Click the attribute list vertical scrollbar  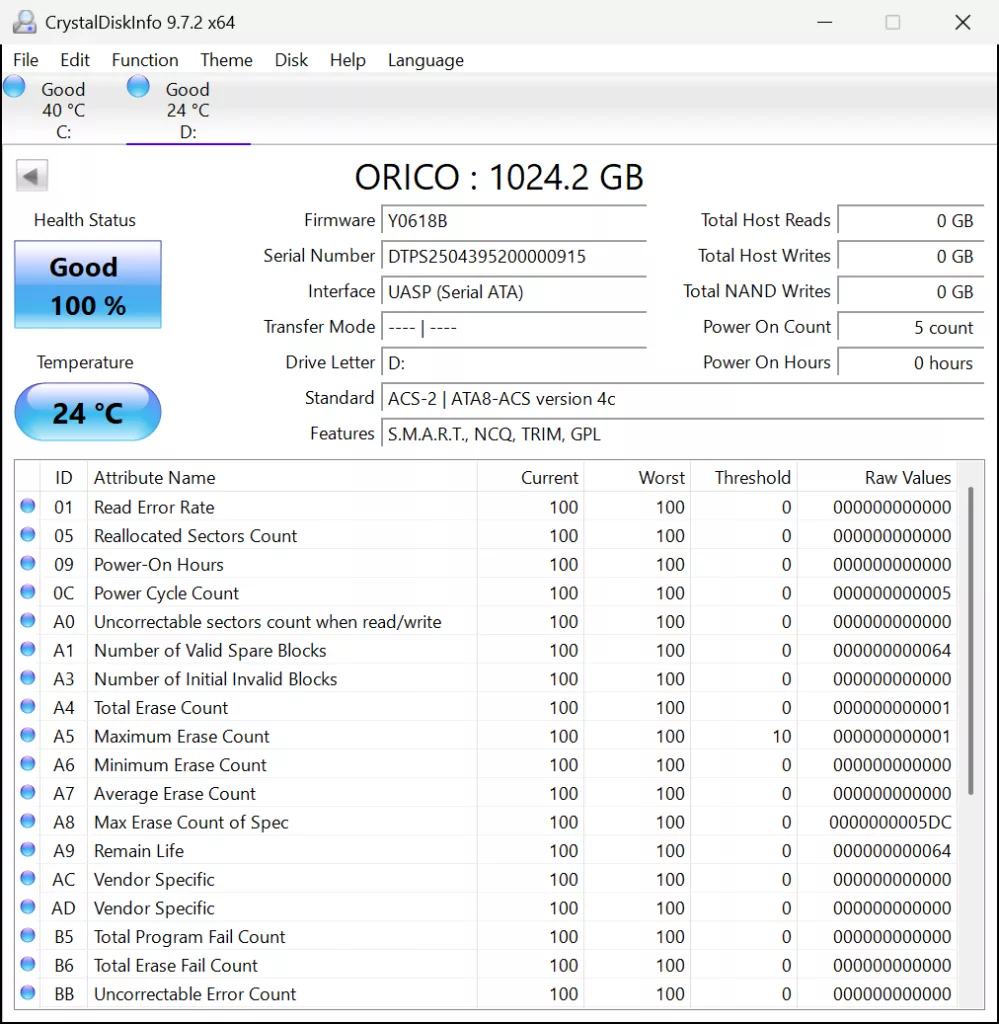969,640
